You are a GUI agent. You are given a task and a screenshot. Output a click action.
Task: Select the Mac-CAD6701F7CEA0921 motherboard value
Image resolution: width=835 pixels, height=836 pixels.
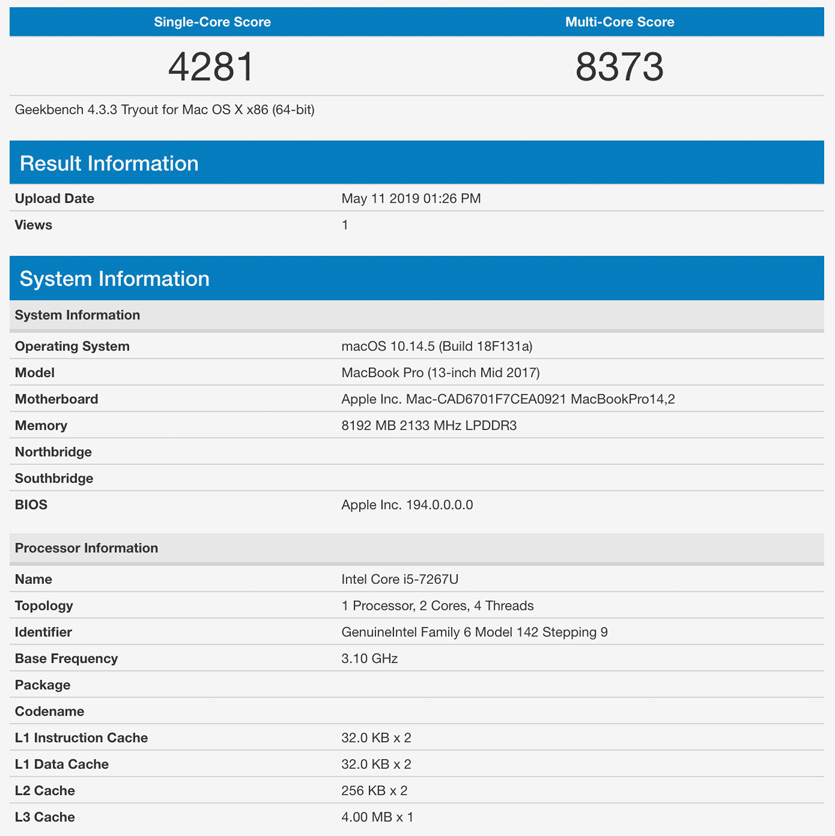point(508,399)
